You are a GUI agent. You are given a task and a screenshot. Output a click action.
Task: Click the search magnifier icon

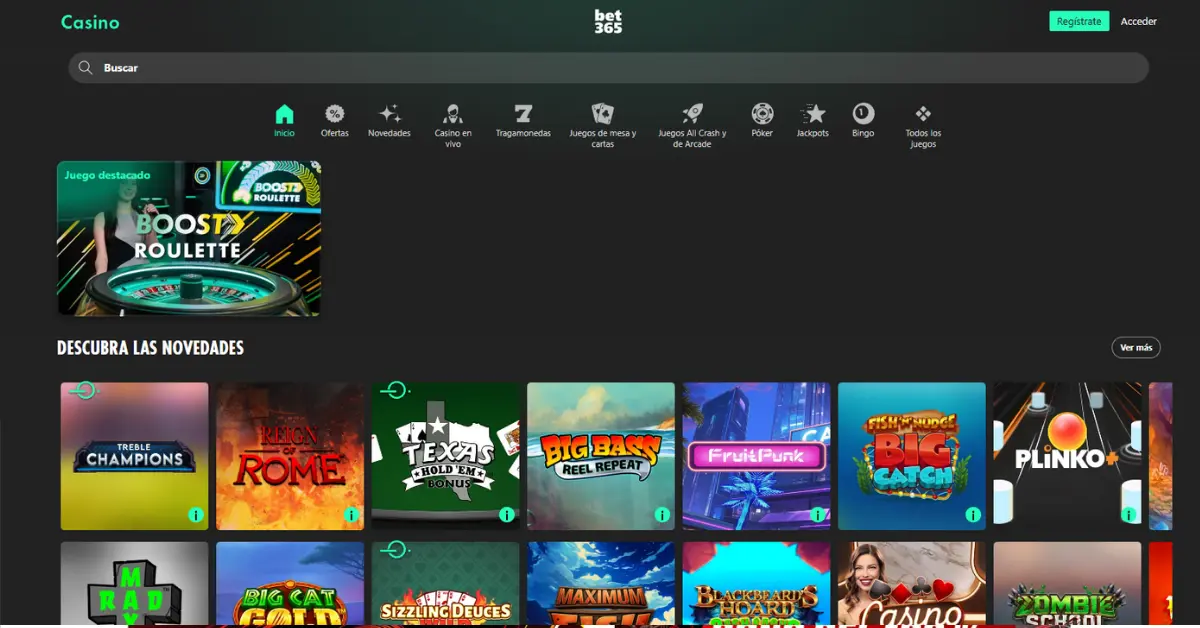point(85,68)
